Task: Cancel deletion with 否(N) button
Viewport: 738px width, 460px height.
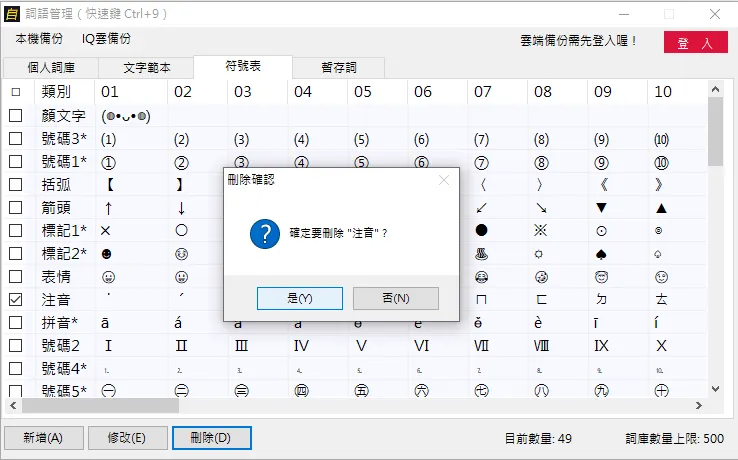Action: coord(396,298)
